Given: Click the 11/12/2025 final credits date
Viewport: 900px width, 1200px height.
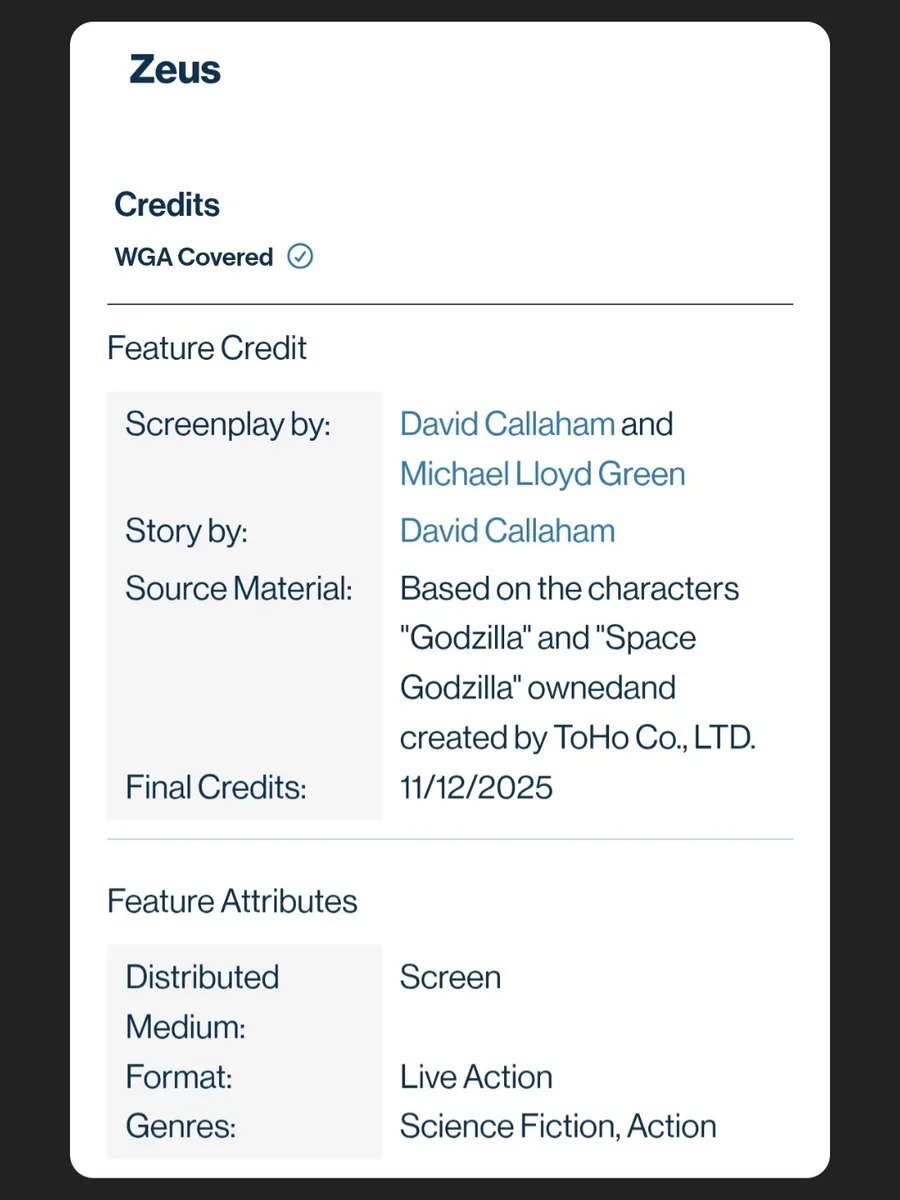Looking at the screenshot, I should tap(476, 787).
